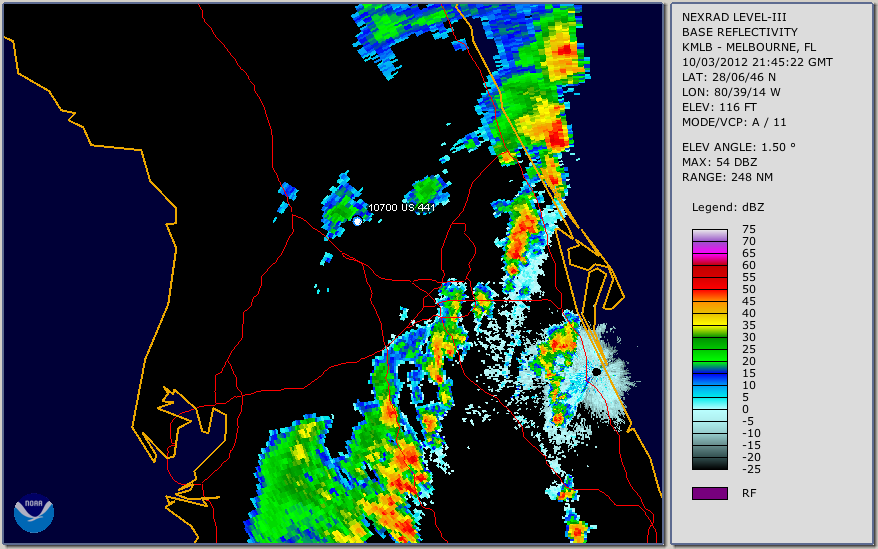Select the purple RF color swatch

point(709,493)
